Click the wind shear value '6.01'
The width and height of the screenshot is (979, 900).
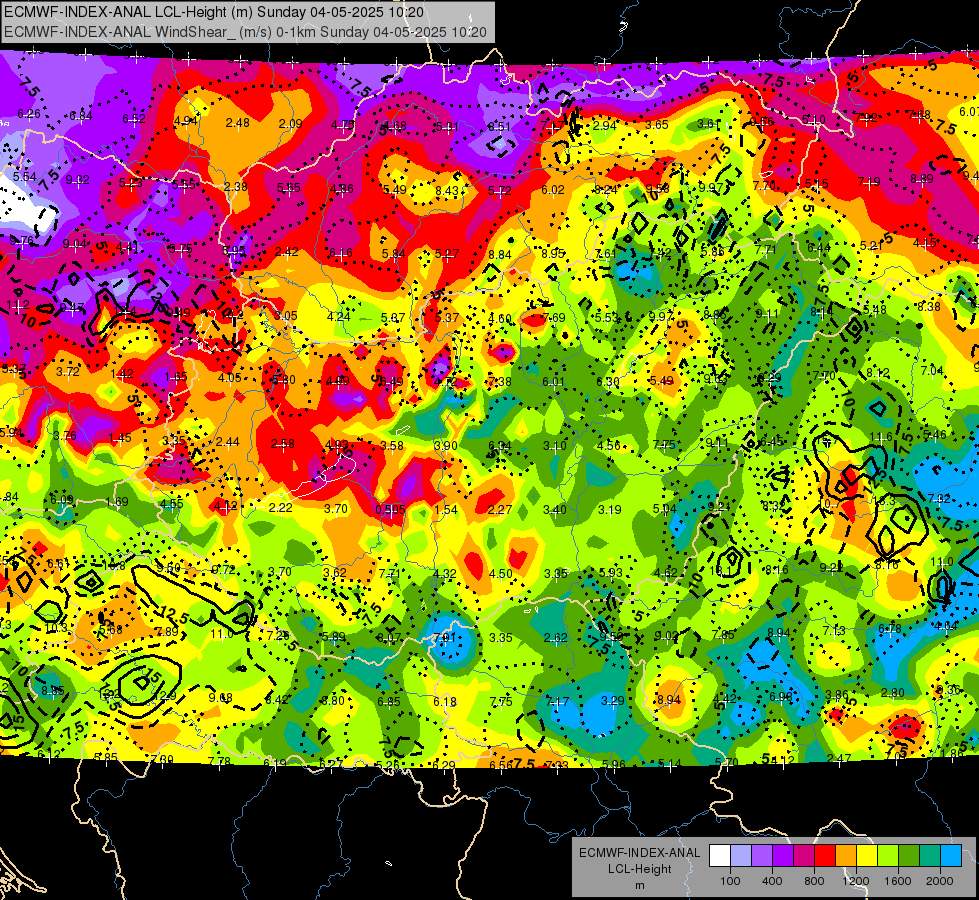pyautogui.click(x=553, y=382)
